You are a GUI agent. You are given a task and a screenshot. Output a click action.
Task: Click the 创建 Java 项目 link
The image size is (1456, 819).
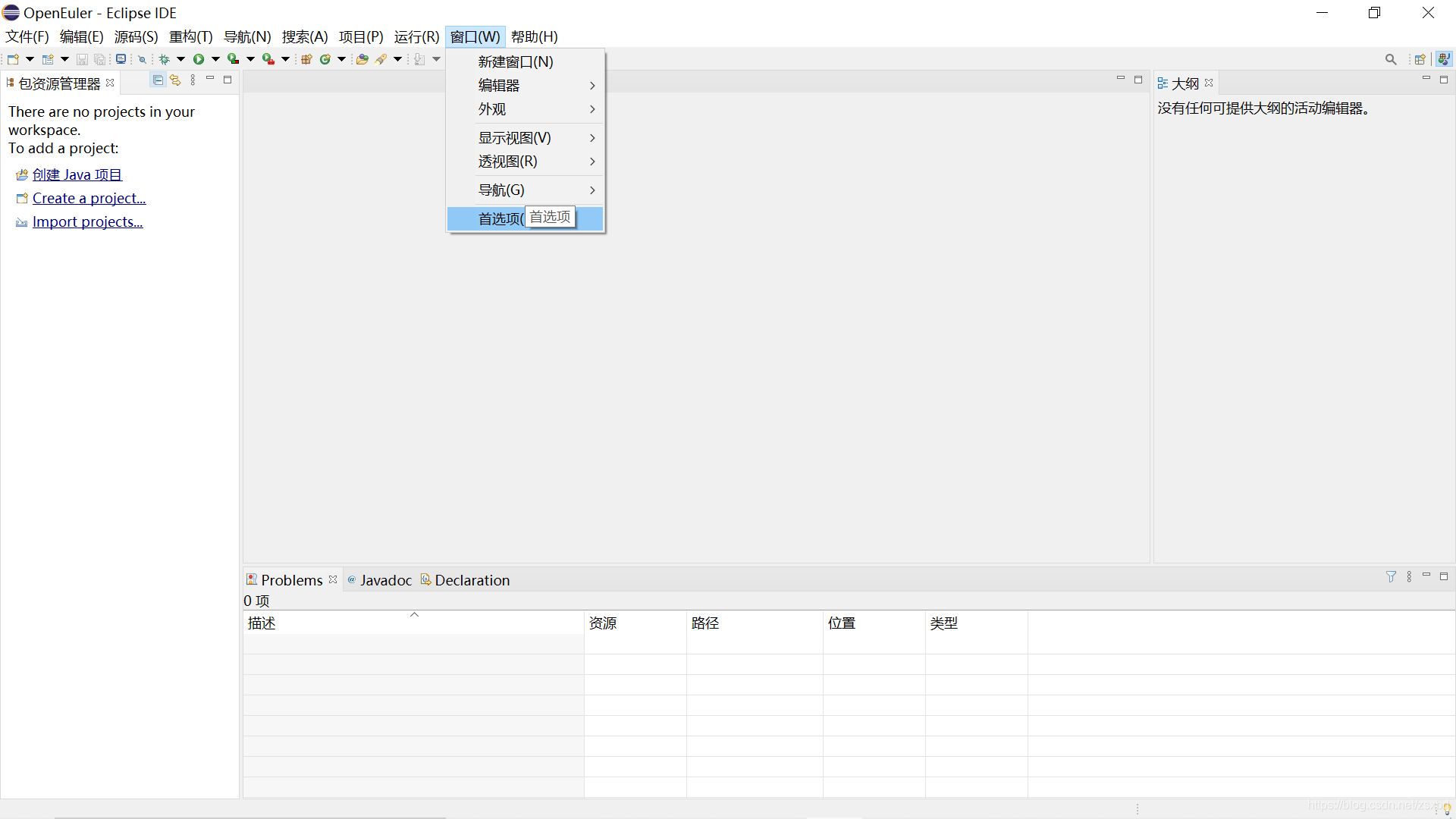[x=77, y=175]
